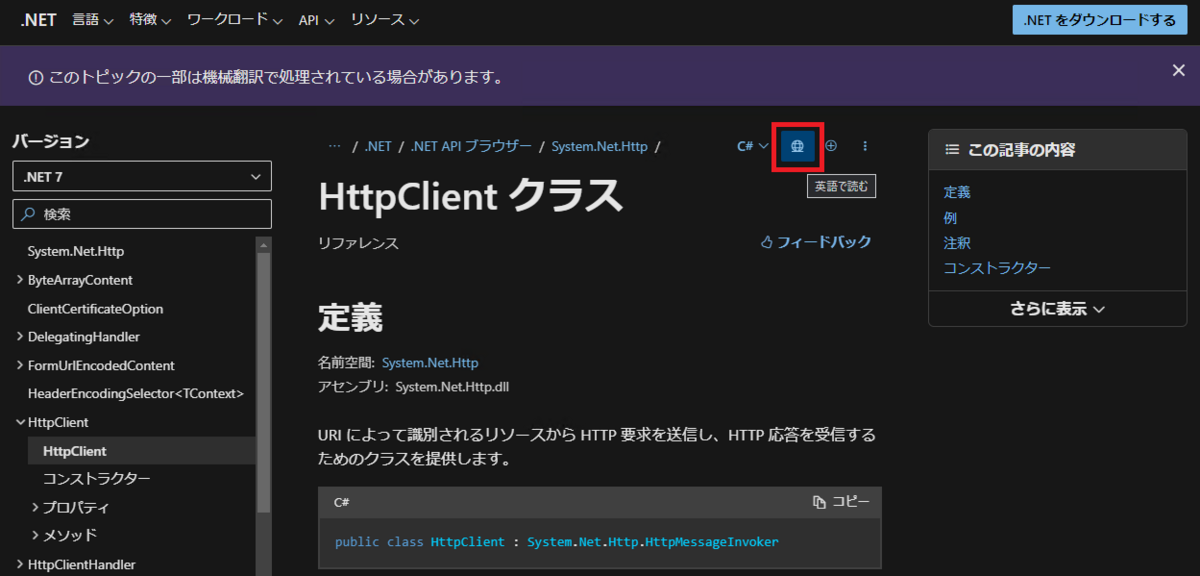Click the System.Net.Http breadcrumb link
This screenshot has width=1200, height=576.
coord(599,146)
